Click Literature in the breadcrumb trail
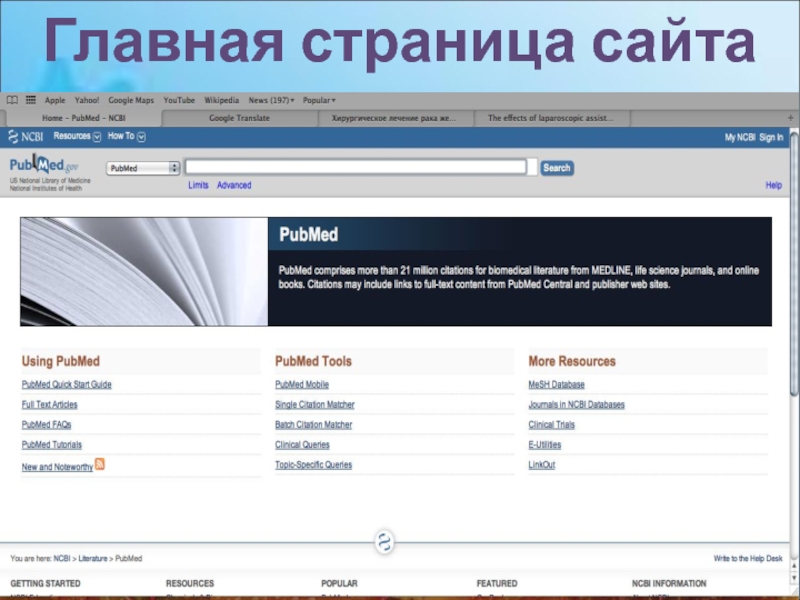Screen dimensions: 800x600 coord(93,559)
